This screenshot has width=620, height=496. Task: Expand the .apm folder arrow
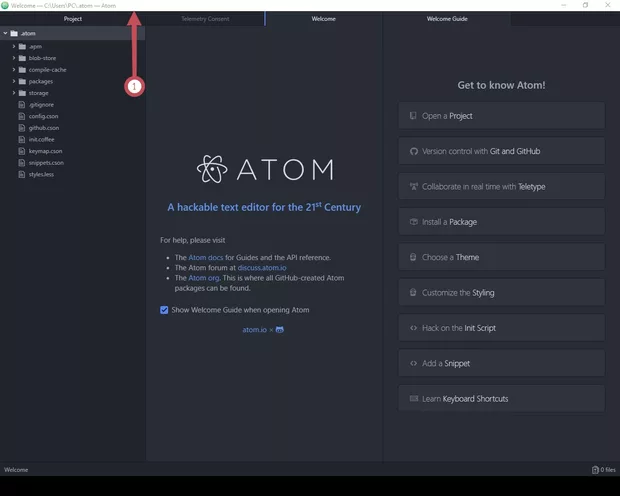click(13, 46)
